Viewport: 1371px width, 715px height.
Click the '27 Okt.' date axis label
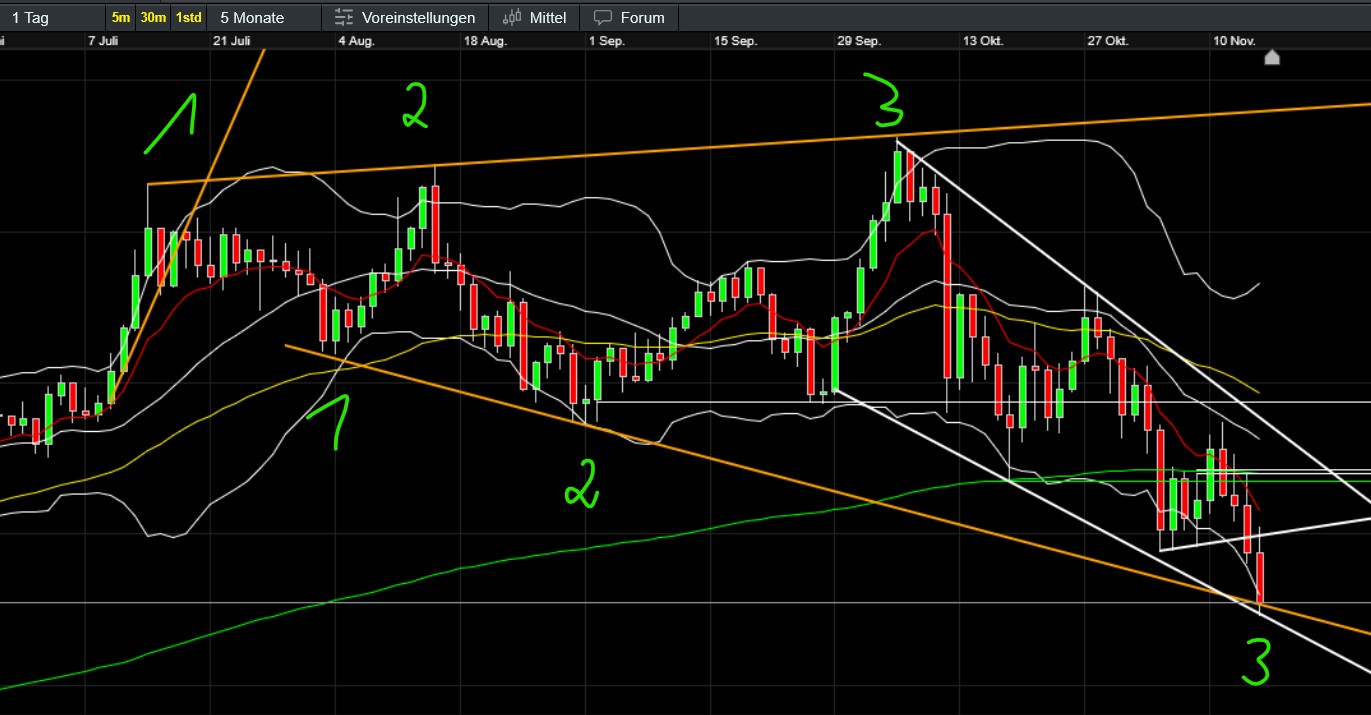pos(1108,41)
